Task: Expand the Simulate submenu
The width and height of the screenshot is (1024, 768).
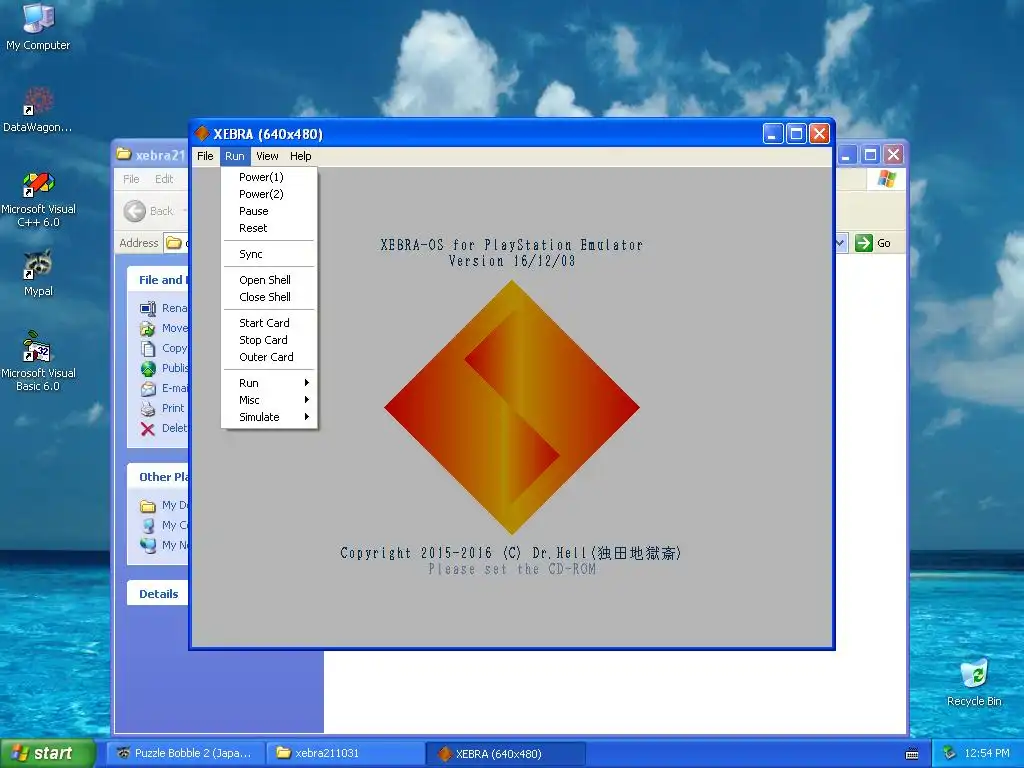Action: pos(269,417)
